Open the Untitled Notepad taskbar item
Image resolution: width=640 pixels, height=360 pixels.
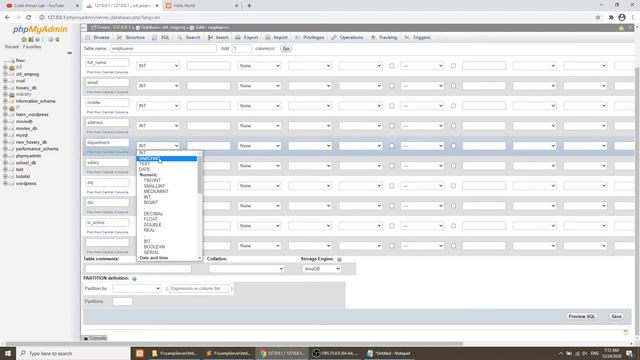coord(389,353)
